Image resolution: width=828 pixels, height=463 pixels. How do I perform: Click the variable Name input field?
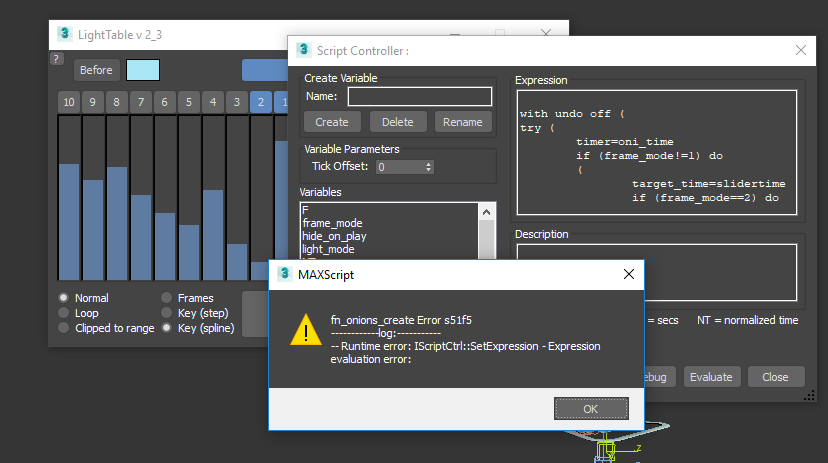[x=420, y=97]
